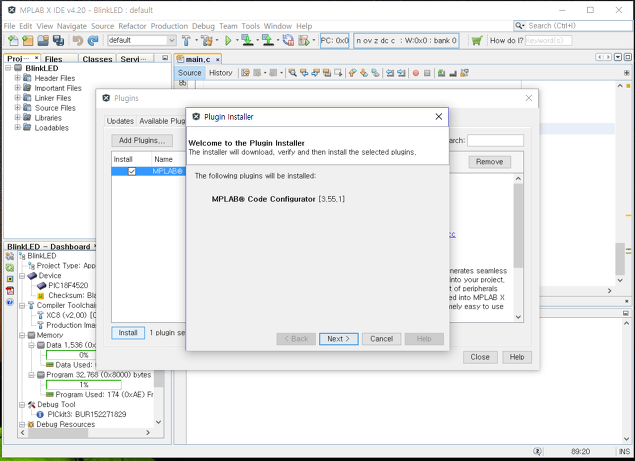Click Read Device Memory upload icon

pos(268,41)
